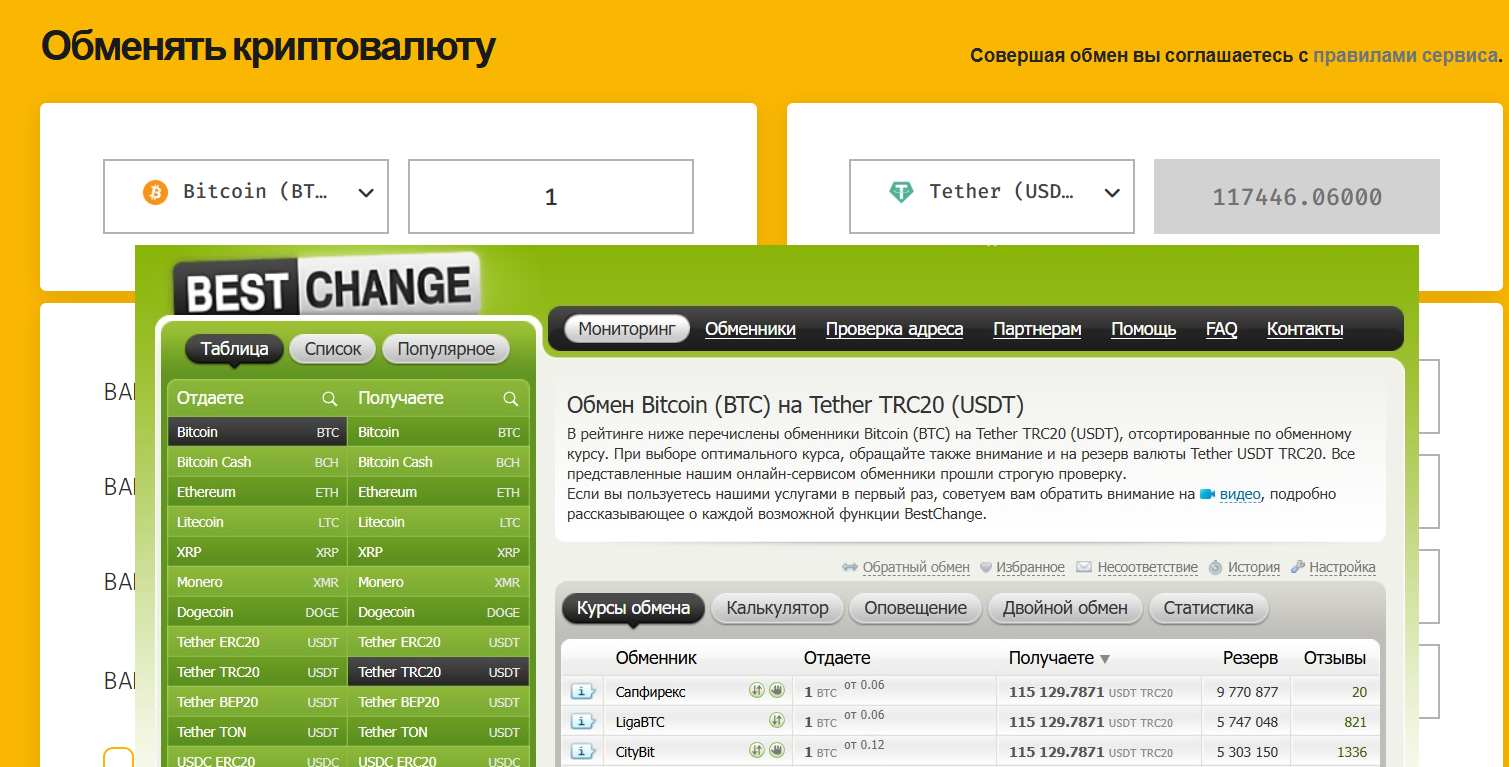Choose Tether ERC20 in Отдаете column
The height and width of the screenshot is (767, 1509).
coord(258,642)
